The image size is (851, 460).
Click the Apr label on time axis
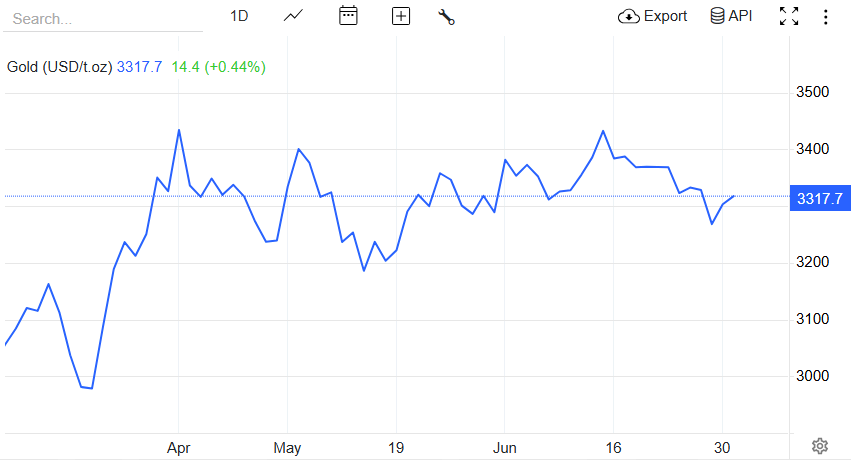[178, 449]
